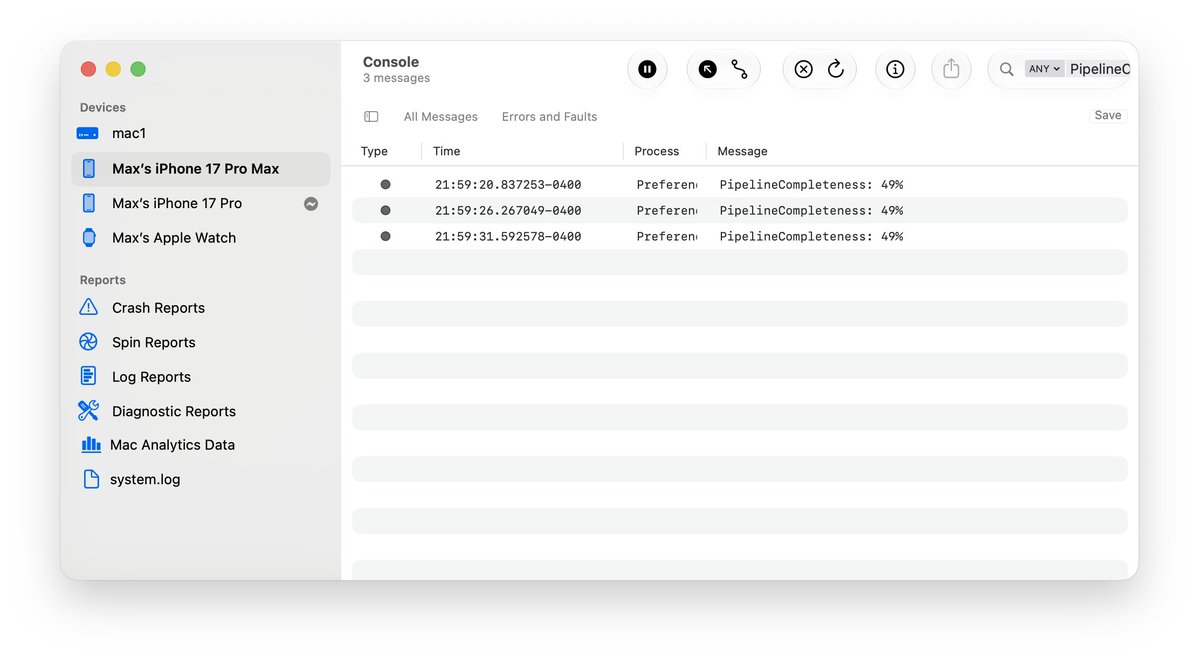Open the ANY filter dropdown
The width and height of the screenshot is (1199, 660).
point(1044,69)
